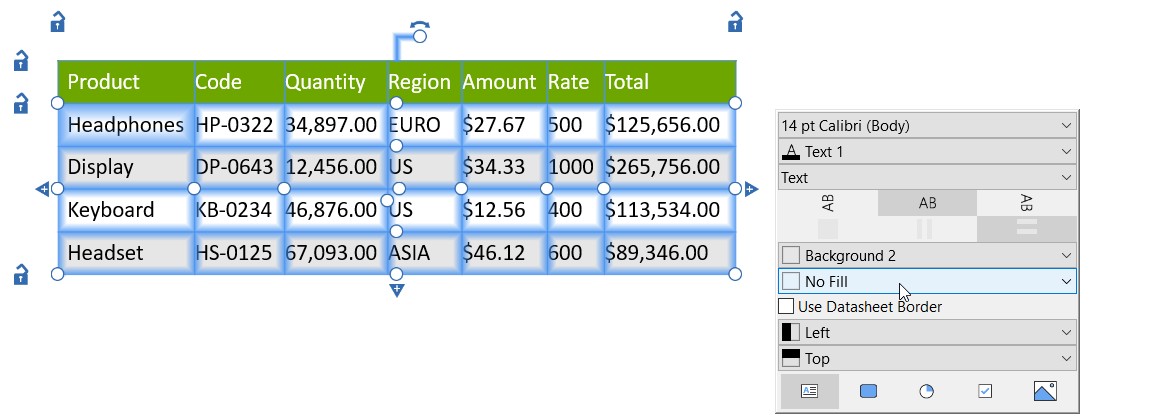This screenshot has height=419, width=1165.
Task: Expand the Left alignment dropdown
Action: click(927, 332)
